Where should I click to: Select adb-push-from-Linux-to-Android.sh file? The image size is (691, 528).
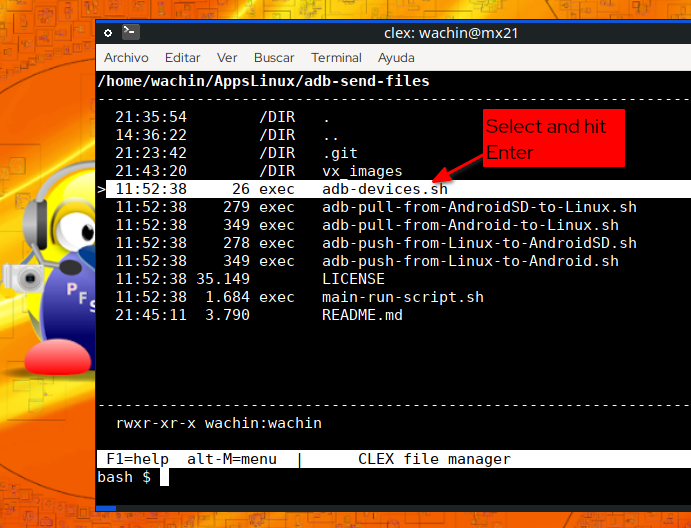click(x=394, y=261)
